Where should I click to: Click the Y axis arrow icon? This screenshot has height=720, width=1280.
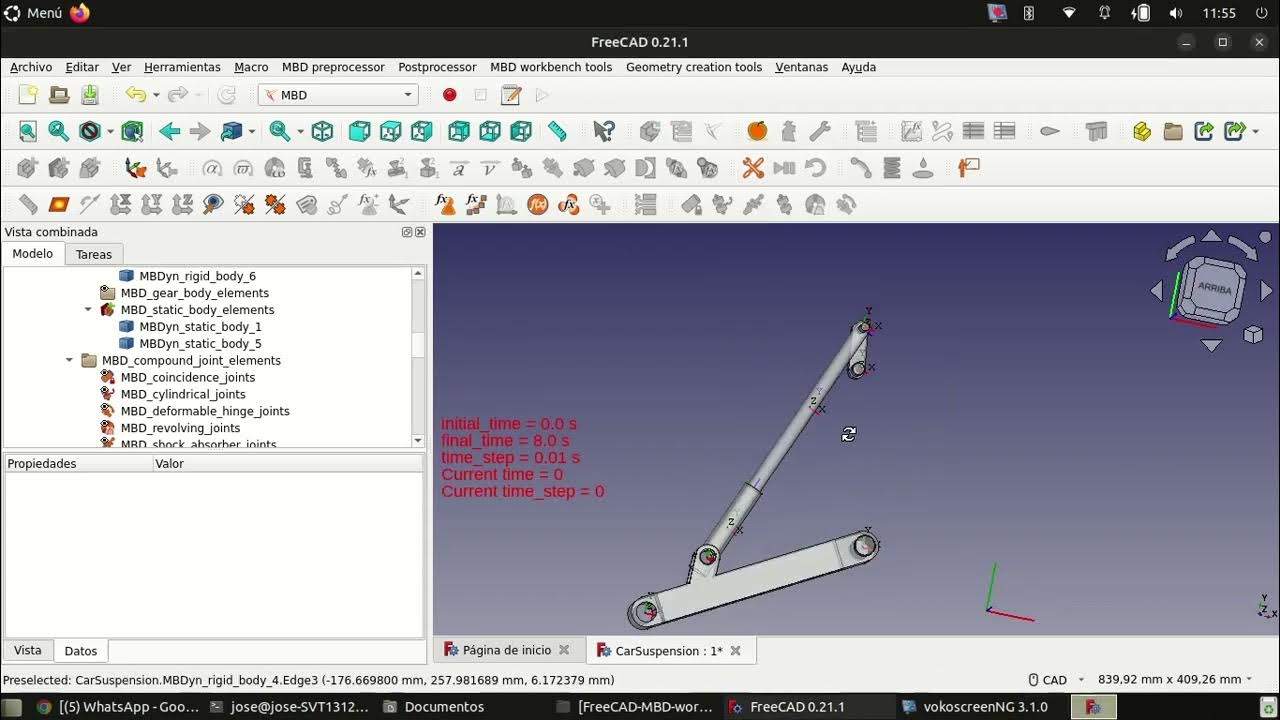[152, 205]
